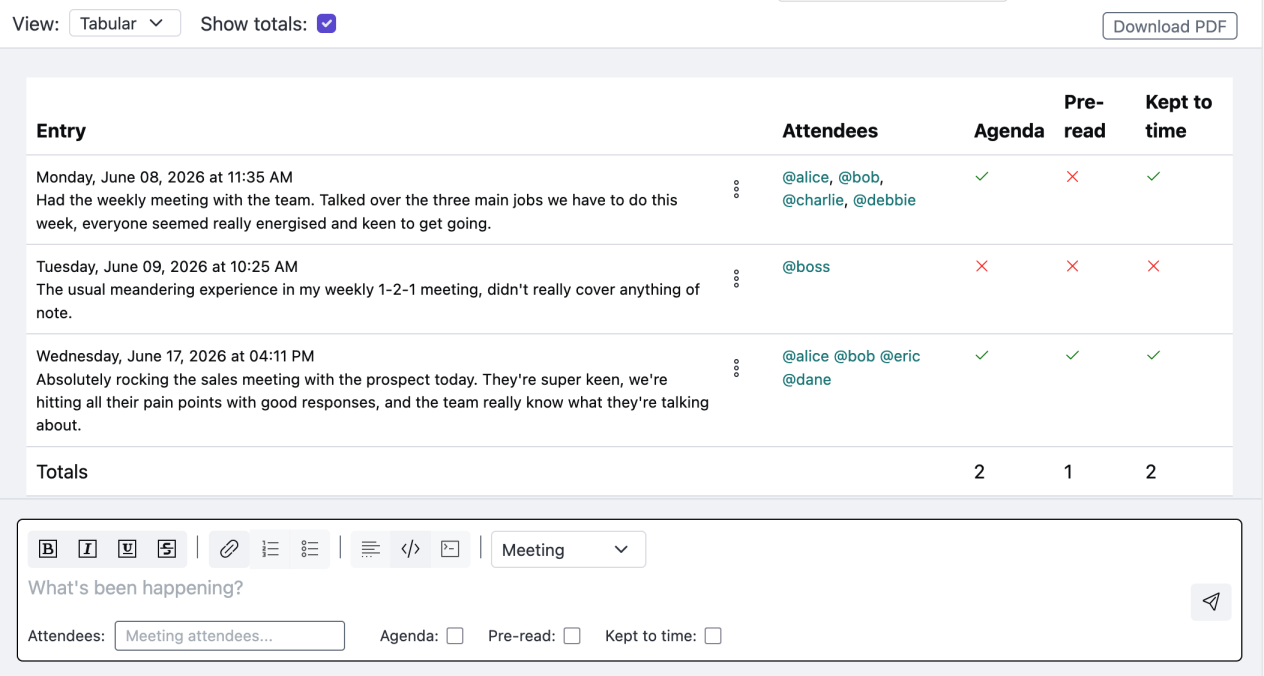Tick the Pre-read checkbox in the editor
This screenshot has width=1264, height=676.
click(572, 636)
